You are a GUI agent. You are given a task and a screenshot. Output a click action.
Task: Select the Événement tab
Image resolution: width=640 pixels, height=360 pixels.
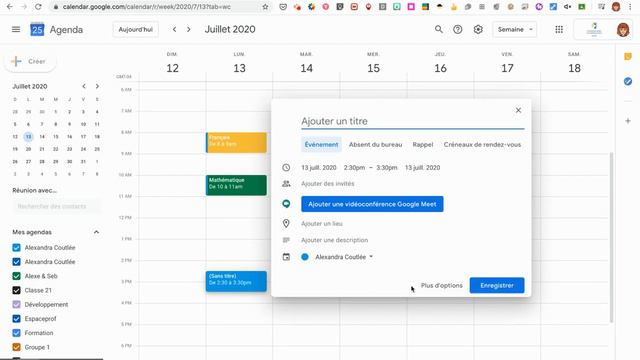coord(321,144)
